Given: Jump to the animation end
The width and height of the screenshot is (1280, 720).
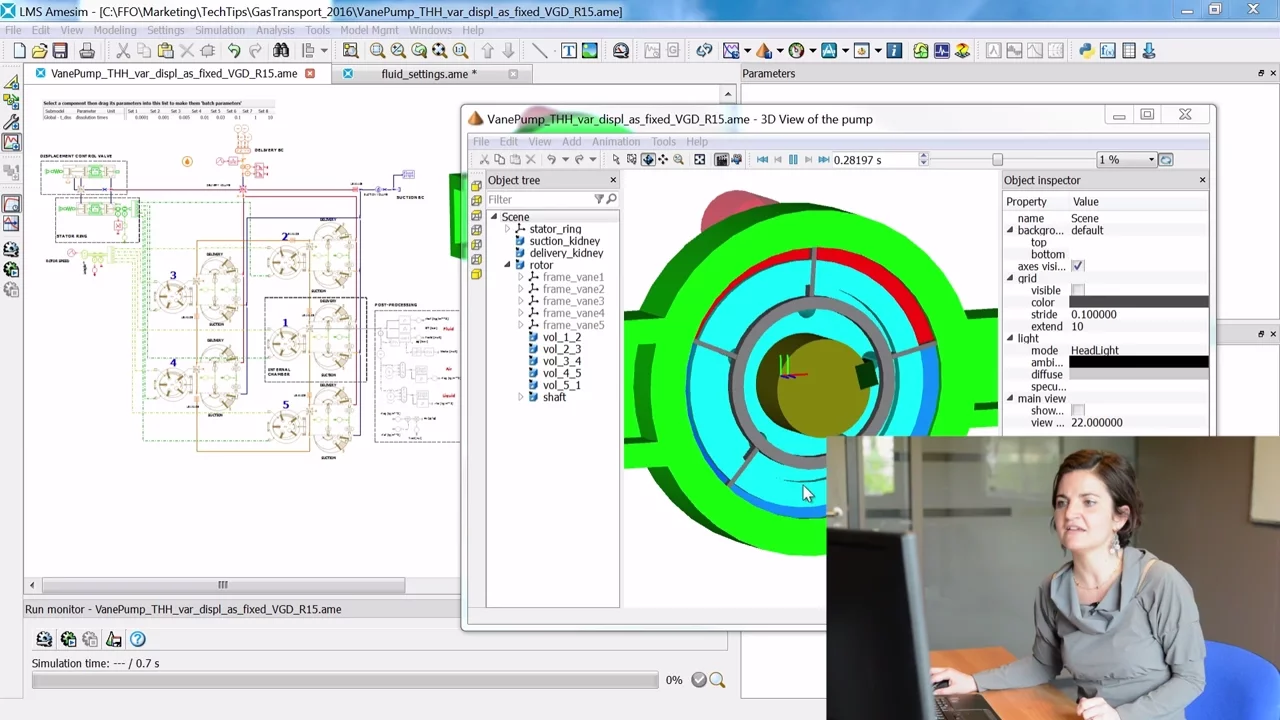Looking at the screenshot, I should (x=824, y=160).
